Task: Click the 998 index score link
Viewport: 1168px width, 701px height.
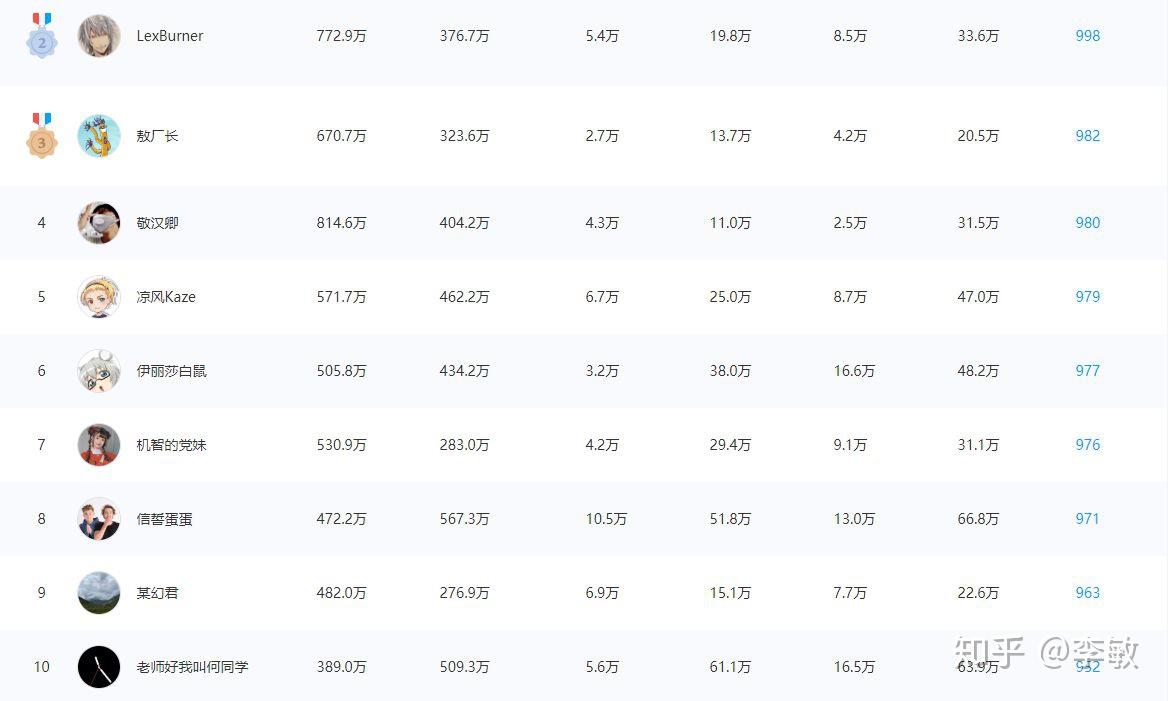Action: point(1087,36)
